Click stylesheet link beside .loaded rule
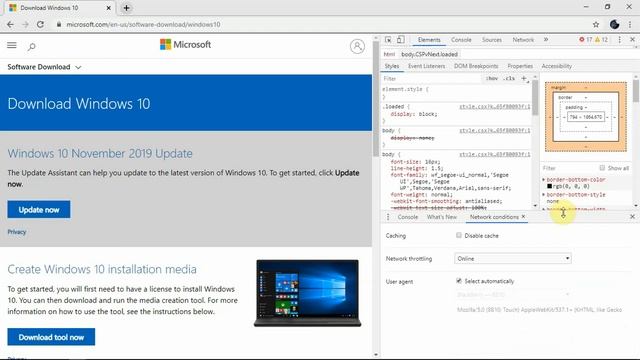640x360 pixels. coord(495,107)
